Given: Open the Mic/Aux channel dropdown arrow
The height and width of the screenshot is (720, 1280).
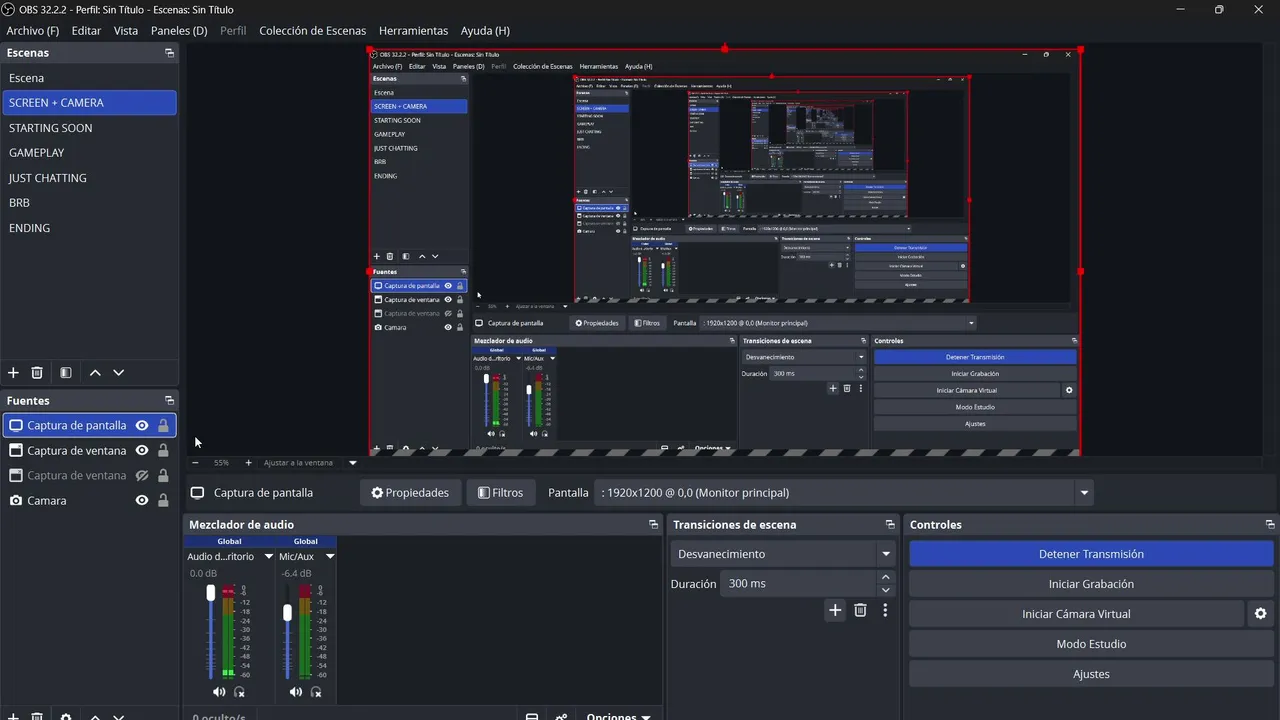Looking at the screenshot, I should tap(330, 557).
